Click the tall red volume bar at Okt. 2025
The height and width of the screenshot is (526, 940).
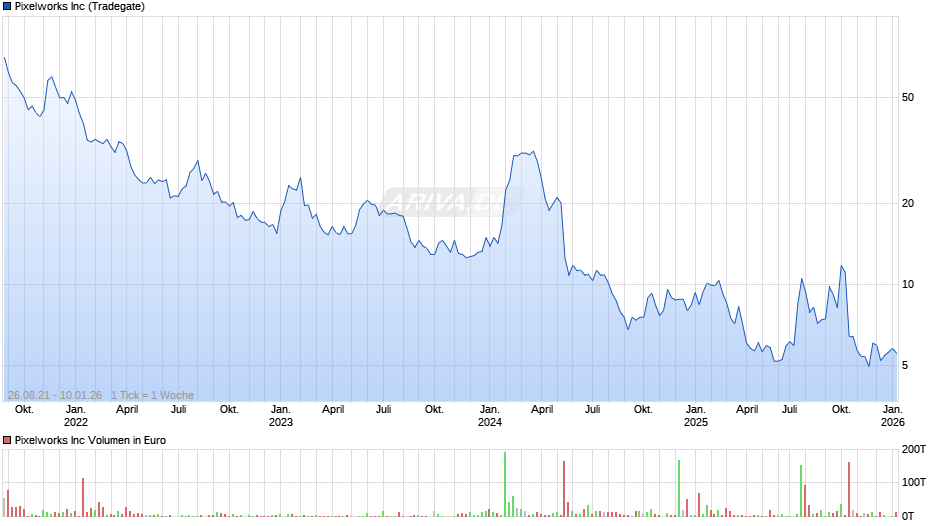pos(849,489)
